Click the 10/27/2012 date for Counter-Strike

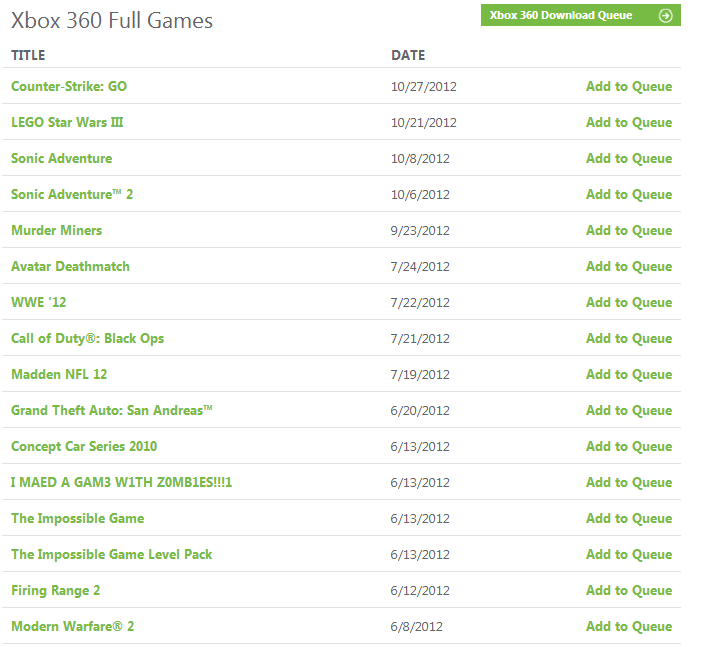(424, 87)
